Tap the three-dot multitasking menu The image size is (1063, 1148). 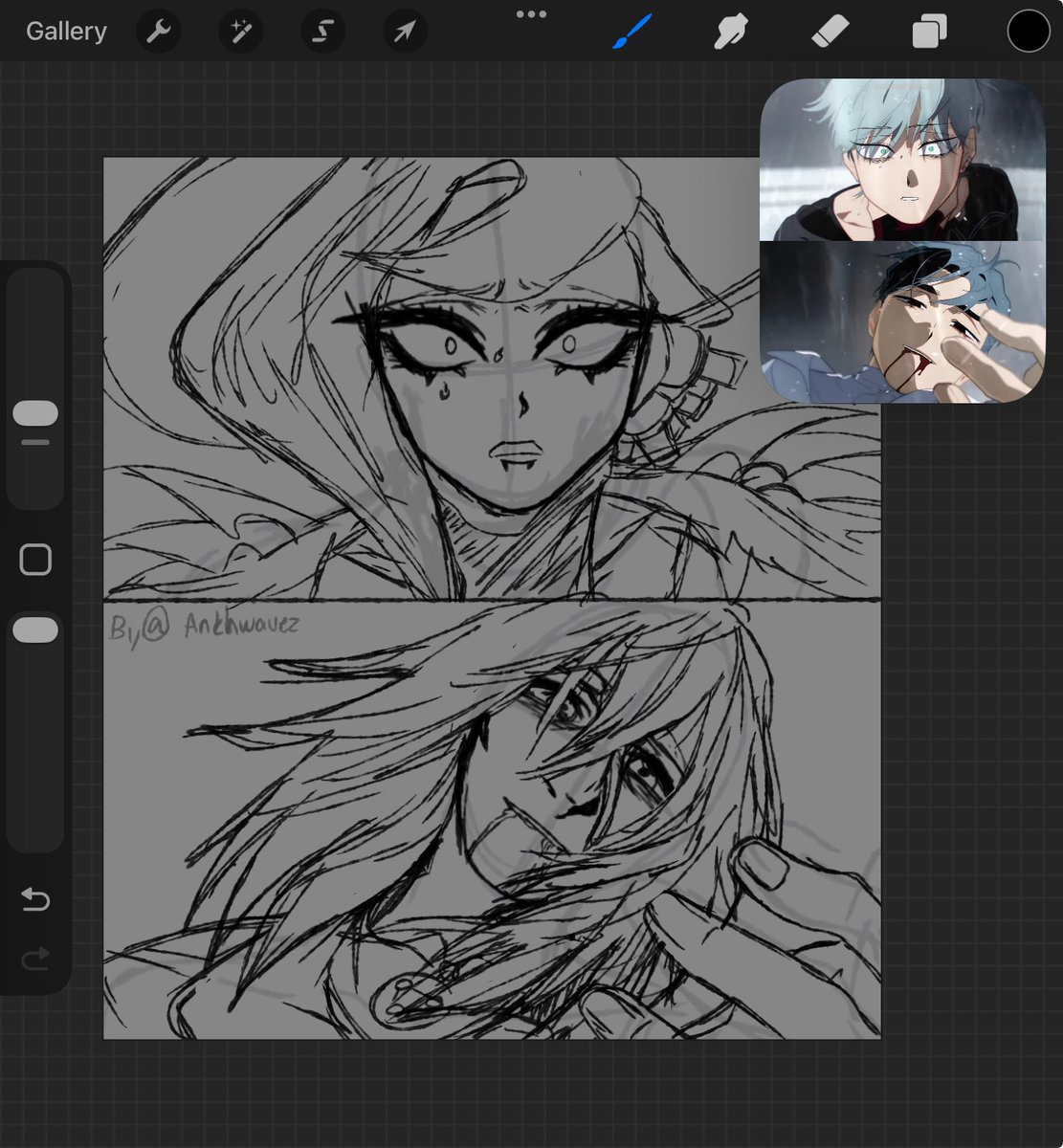[x=531, y=14]
